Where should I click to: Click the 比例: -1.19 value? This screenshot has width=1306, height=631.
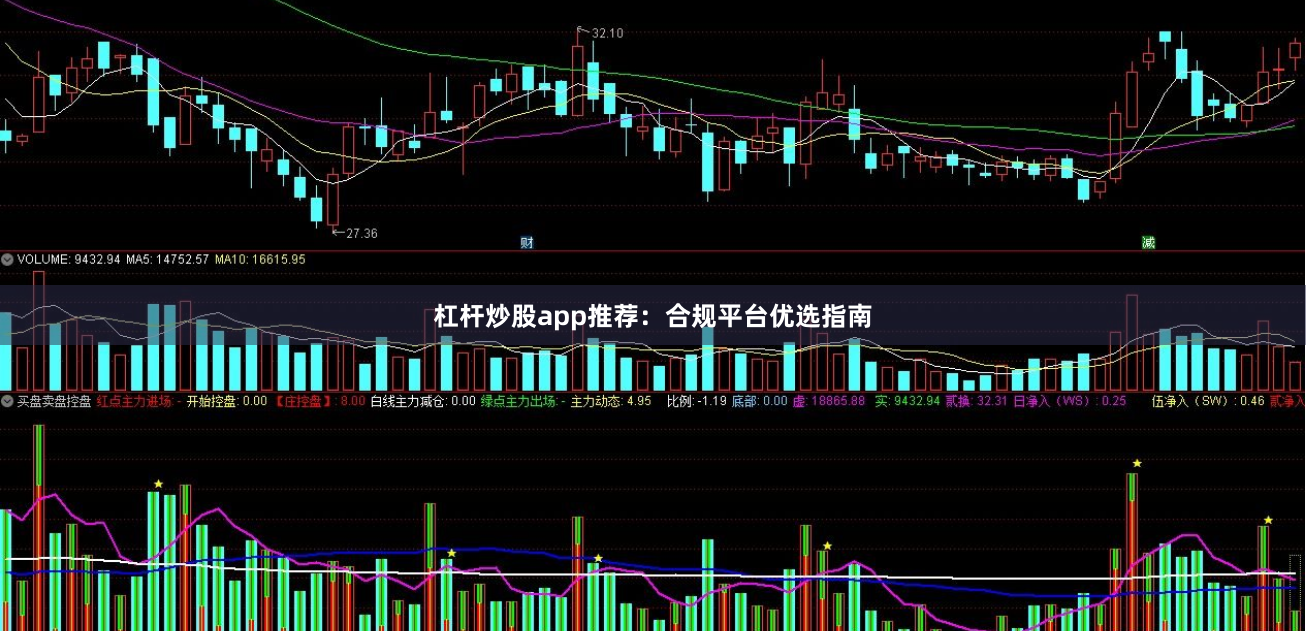pyautogui.click(x=696, y=401)
